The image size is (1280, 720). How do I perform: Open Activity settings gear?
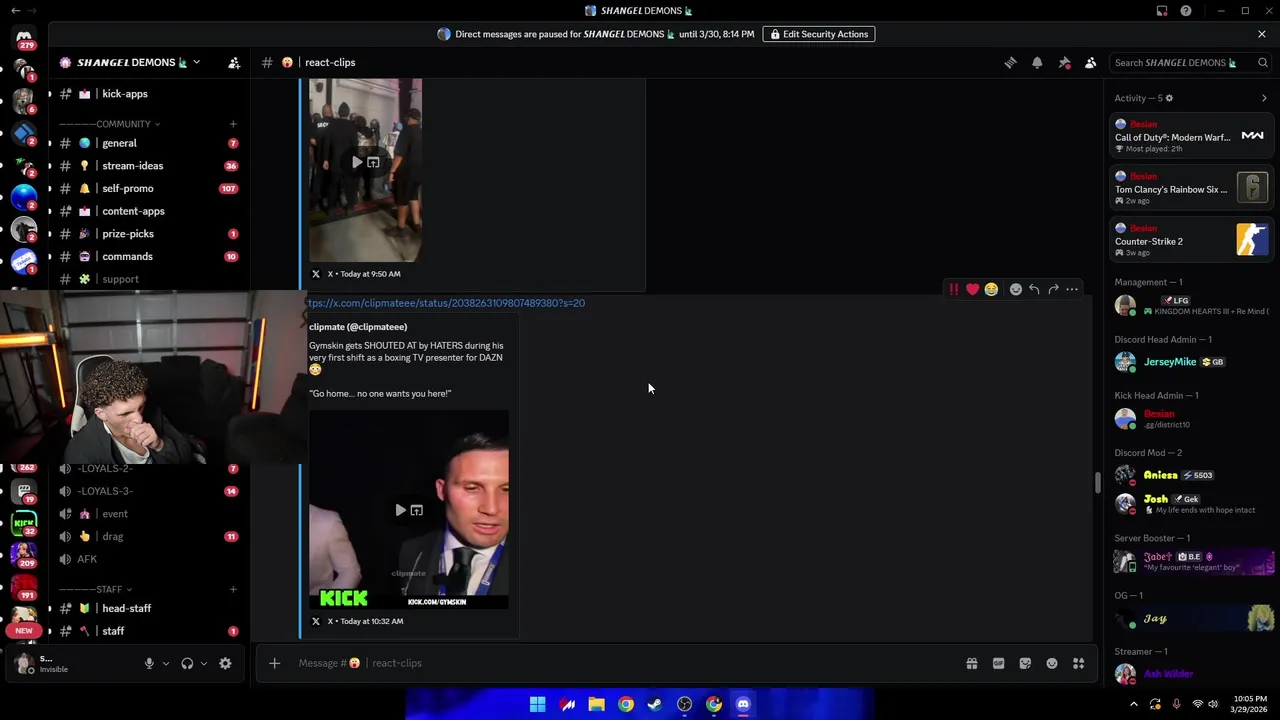[x=1169, y=98]
